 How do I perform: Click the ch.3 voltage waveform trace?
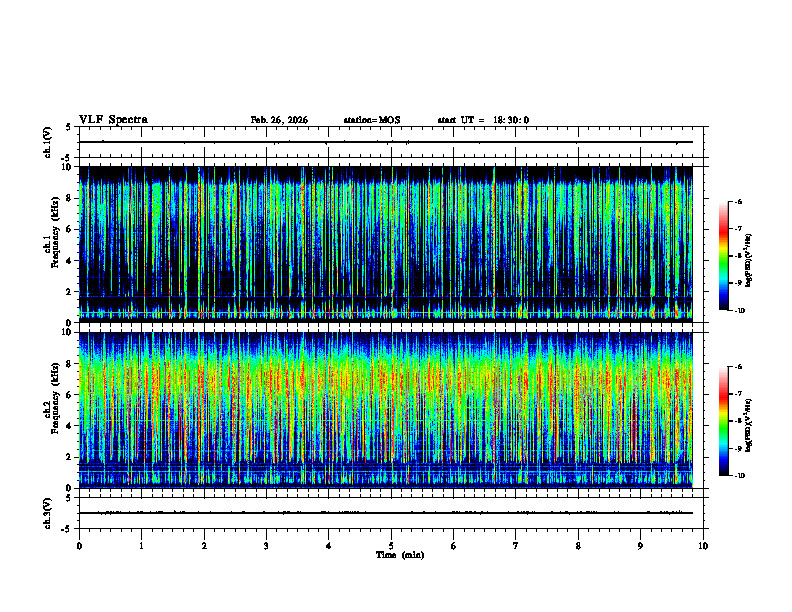(x=386, y=513)
